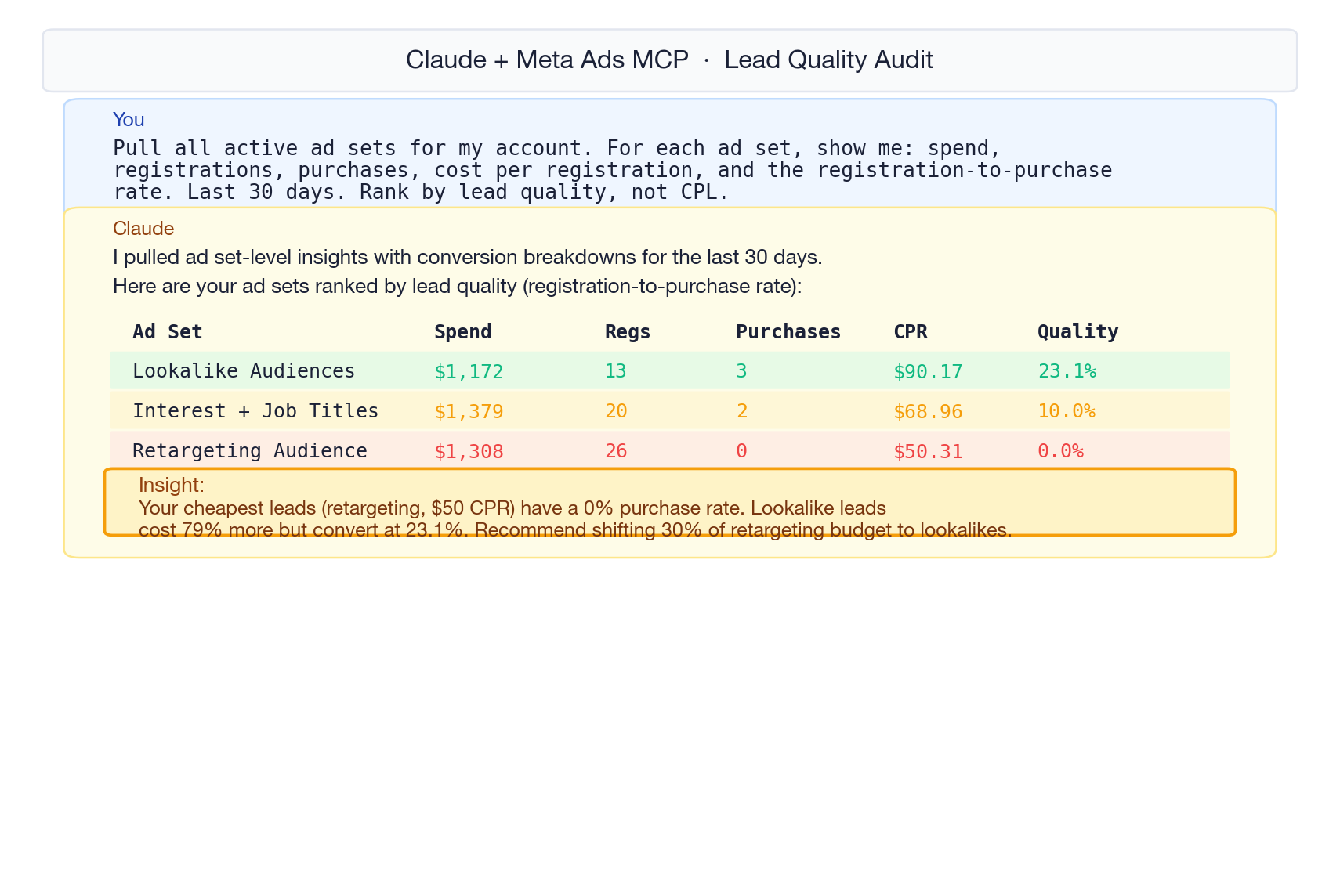Click the Quality column header
The height and width of the screenshot is (896, 1340).
[x=1078, y=331]
